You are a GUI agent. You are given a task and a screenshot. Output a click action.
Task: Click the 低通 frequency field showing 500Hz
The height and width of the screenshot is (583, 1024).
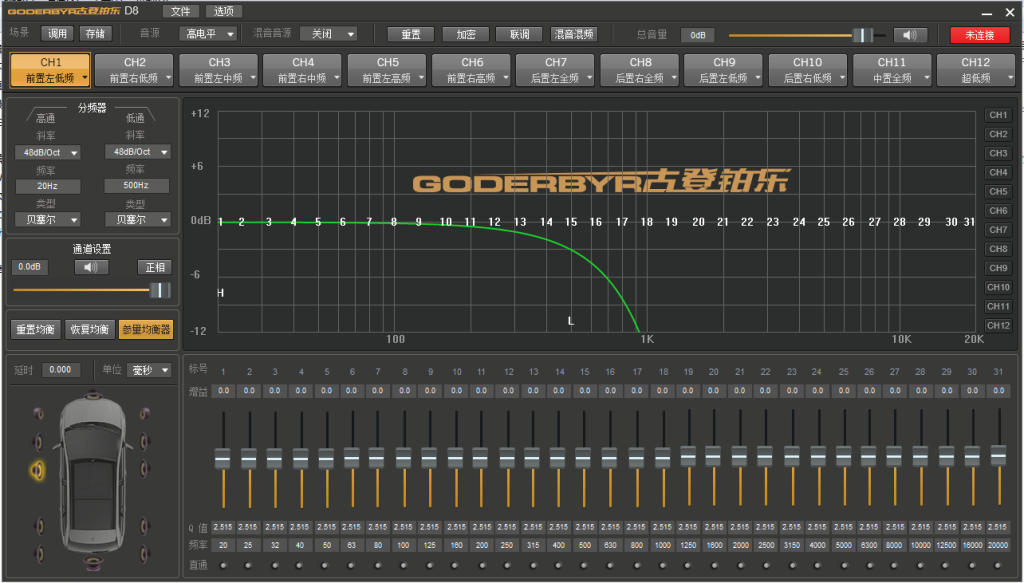[136, 185]
